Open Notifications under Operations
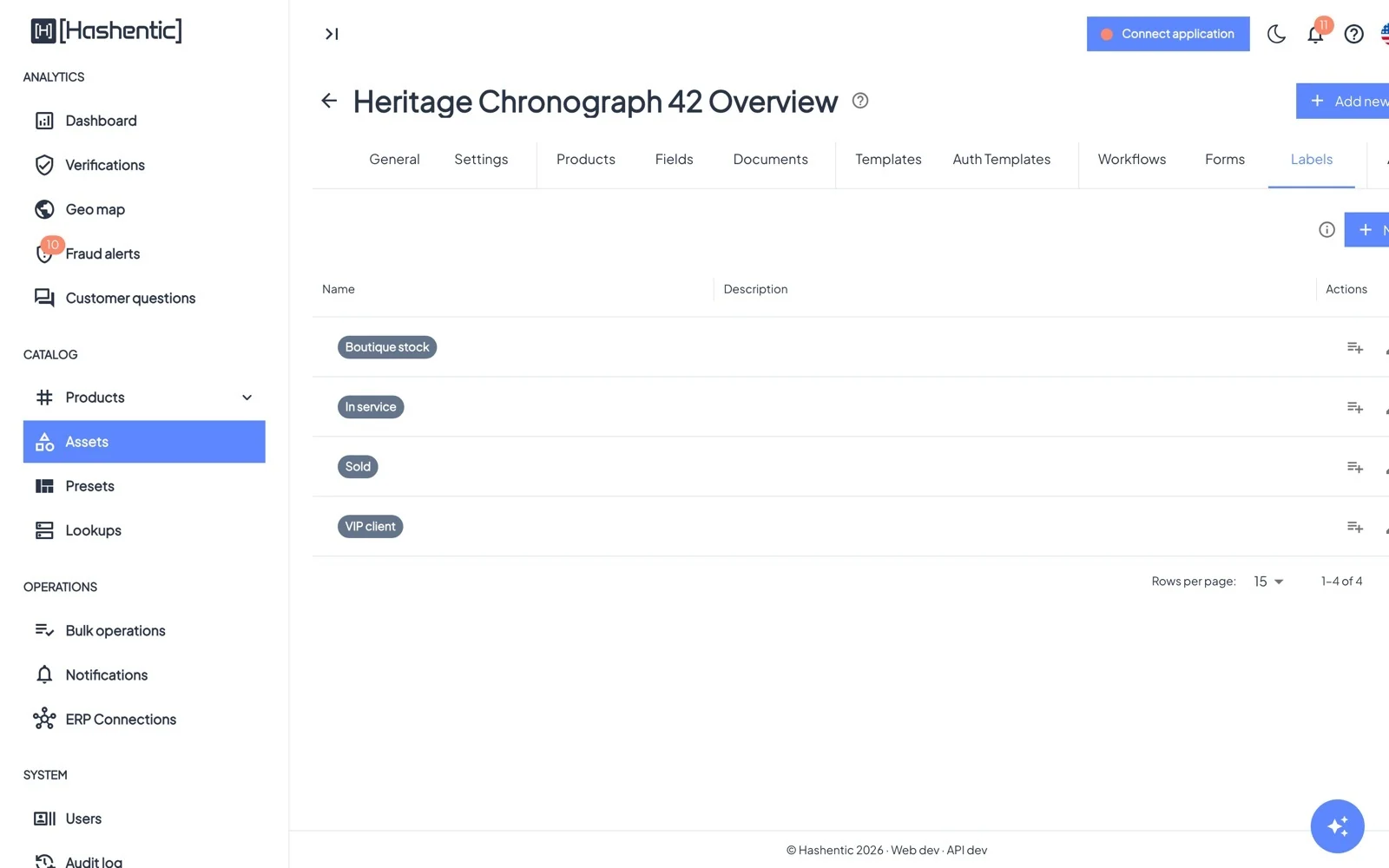Image resolution: width=1389 pixels, height=868 pixels. (x=144, y=674)
